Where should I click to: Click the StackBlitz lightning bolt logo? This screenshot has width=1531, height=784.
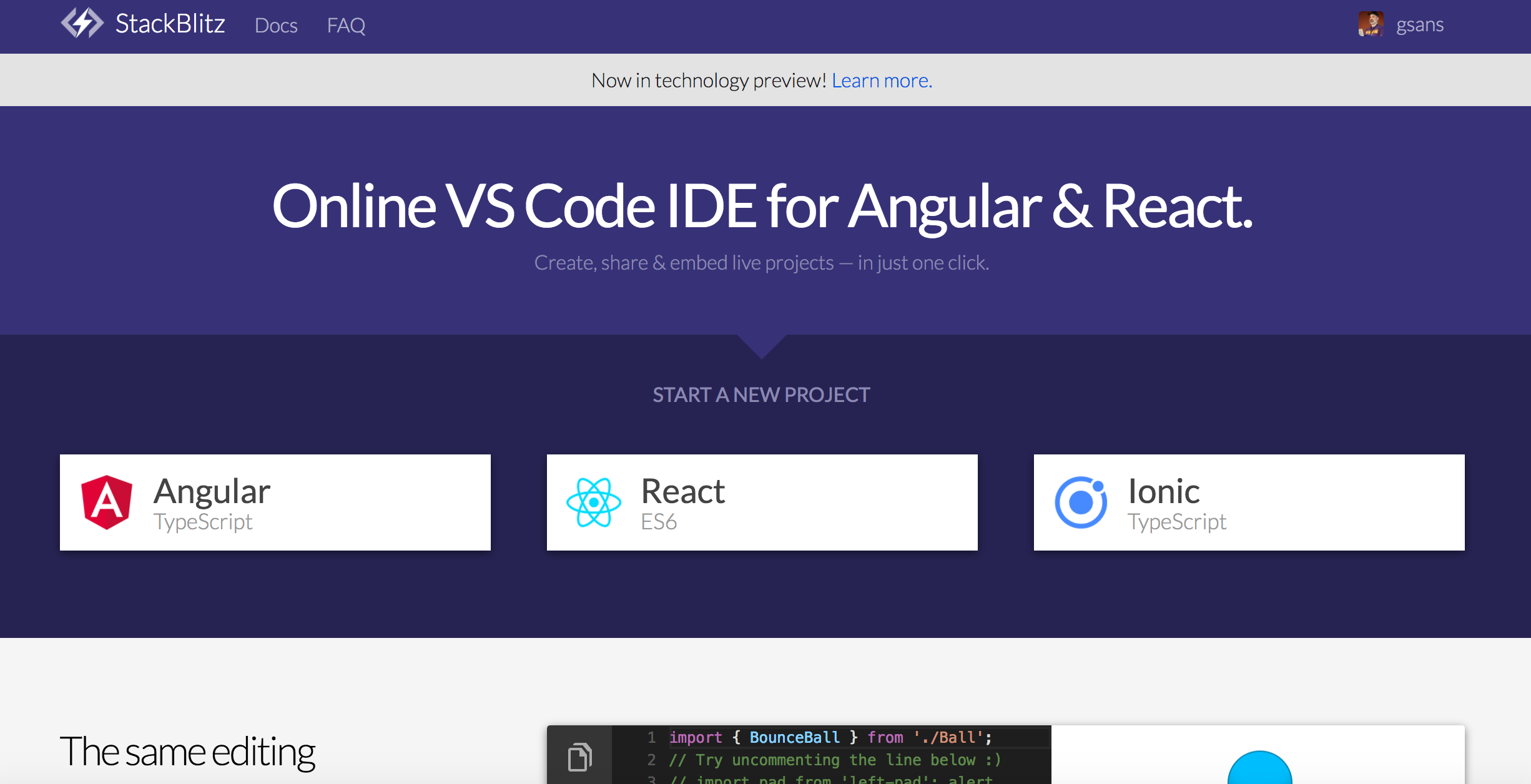[82, 24]
